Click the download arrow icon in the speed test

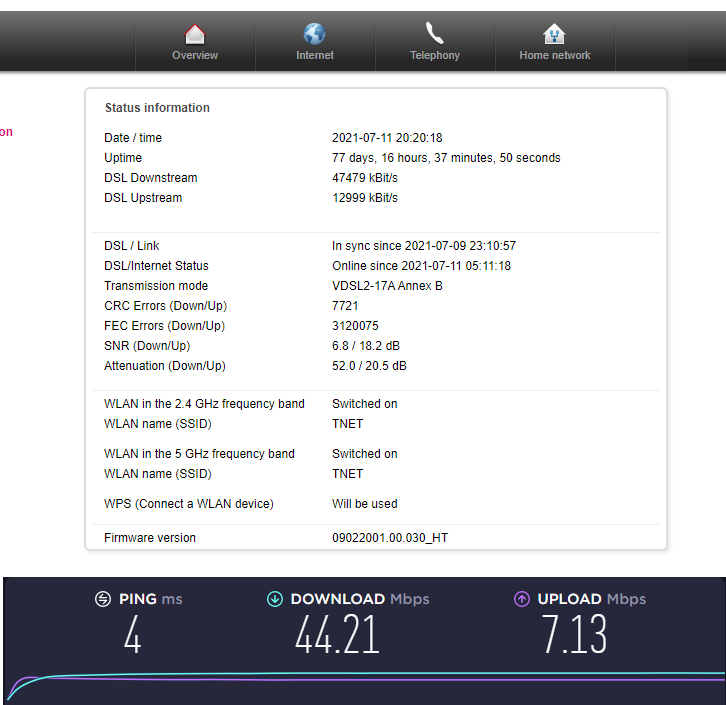(x=275, y=599)
